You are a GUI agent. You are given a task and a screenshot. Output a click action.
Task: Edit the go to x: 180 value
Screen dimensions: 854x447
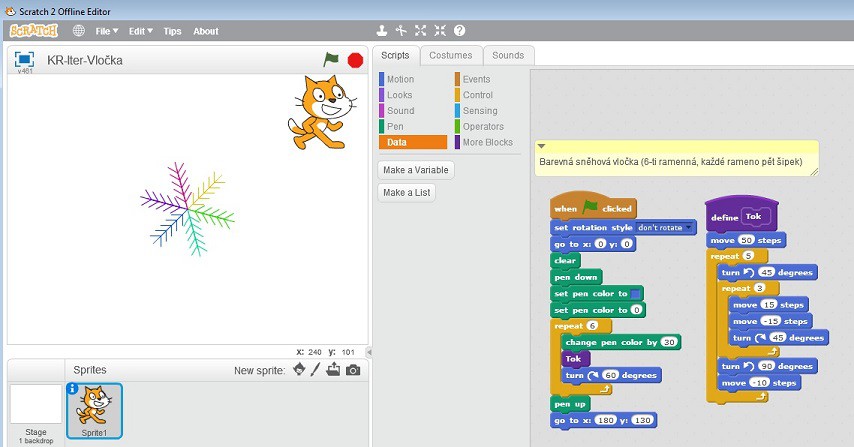pyautogui.click(x=606, y=420)
